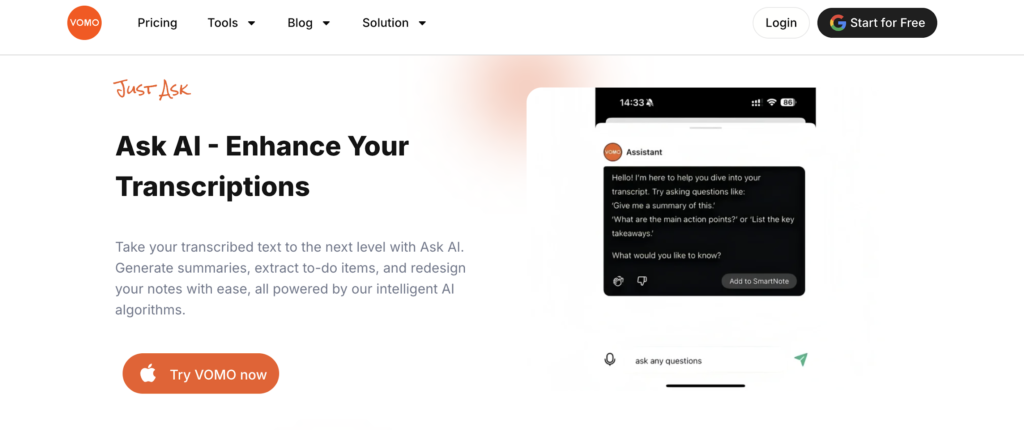
Task: Click the silent bell icon beside 14:33
Action: (650, 103)
